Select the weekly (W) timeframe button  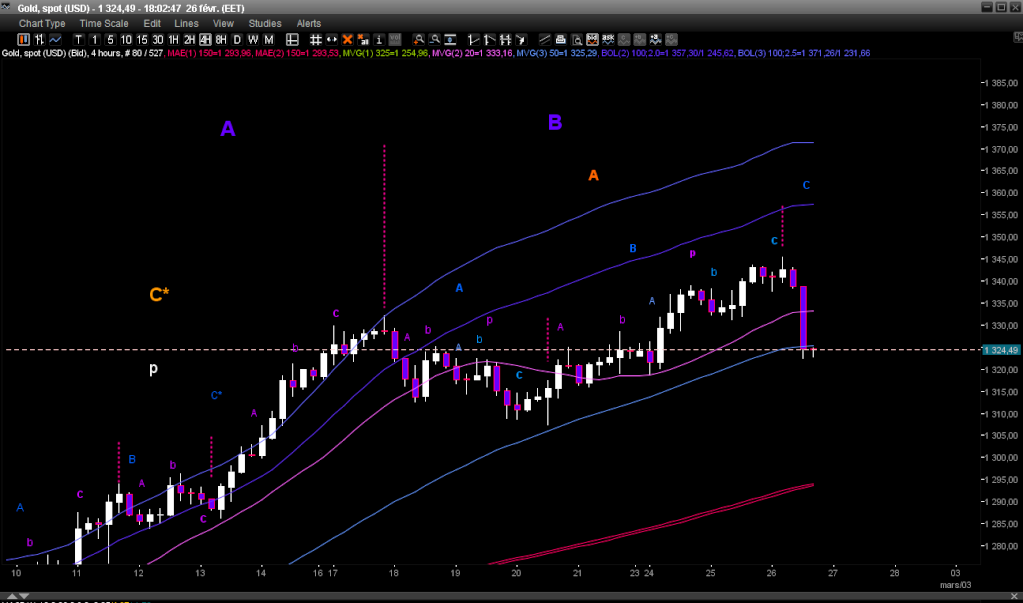click(x=252, y=39)
